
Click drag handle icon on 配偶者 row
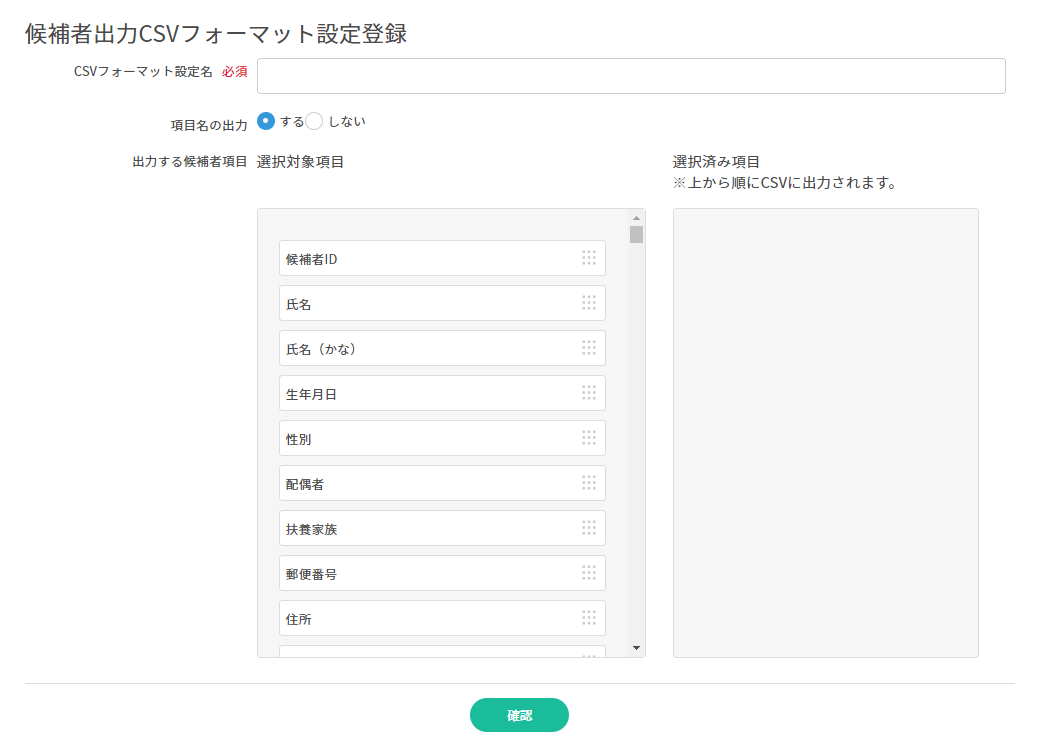pos(589,483)
